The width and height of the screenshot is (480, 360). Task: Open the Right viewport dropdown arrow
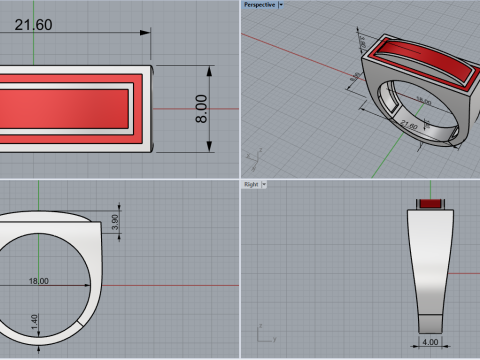(264, 184)
